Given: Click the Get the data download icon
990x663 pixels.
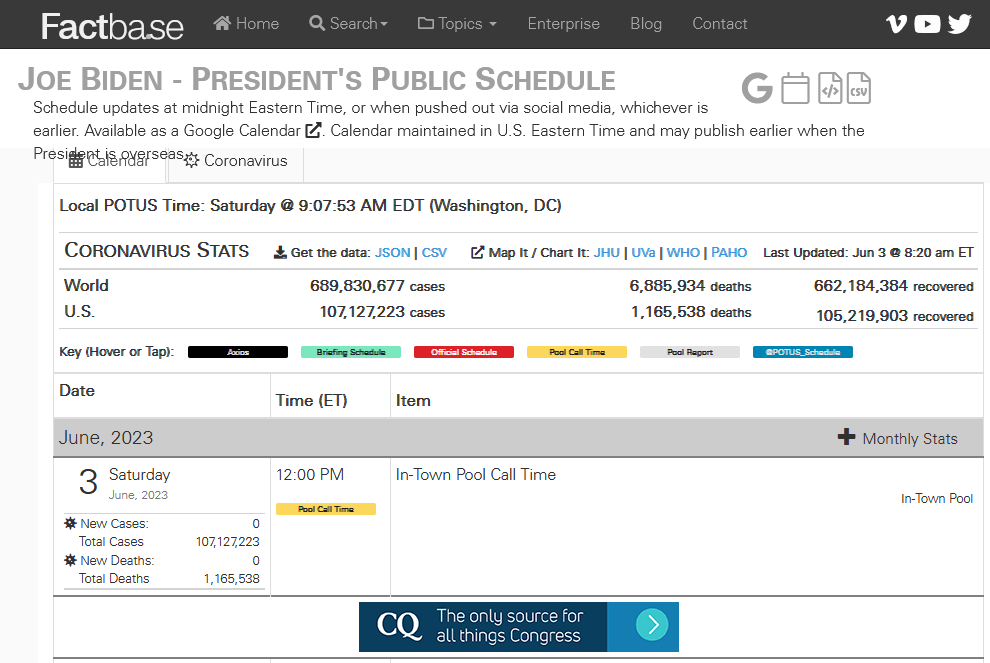Looking at the screenshot, I should click(x=280, y=253).
